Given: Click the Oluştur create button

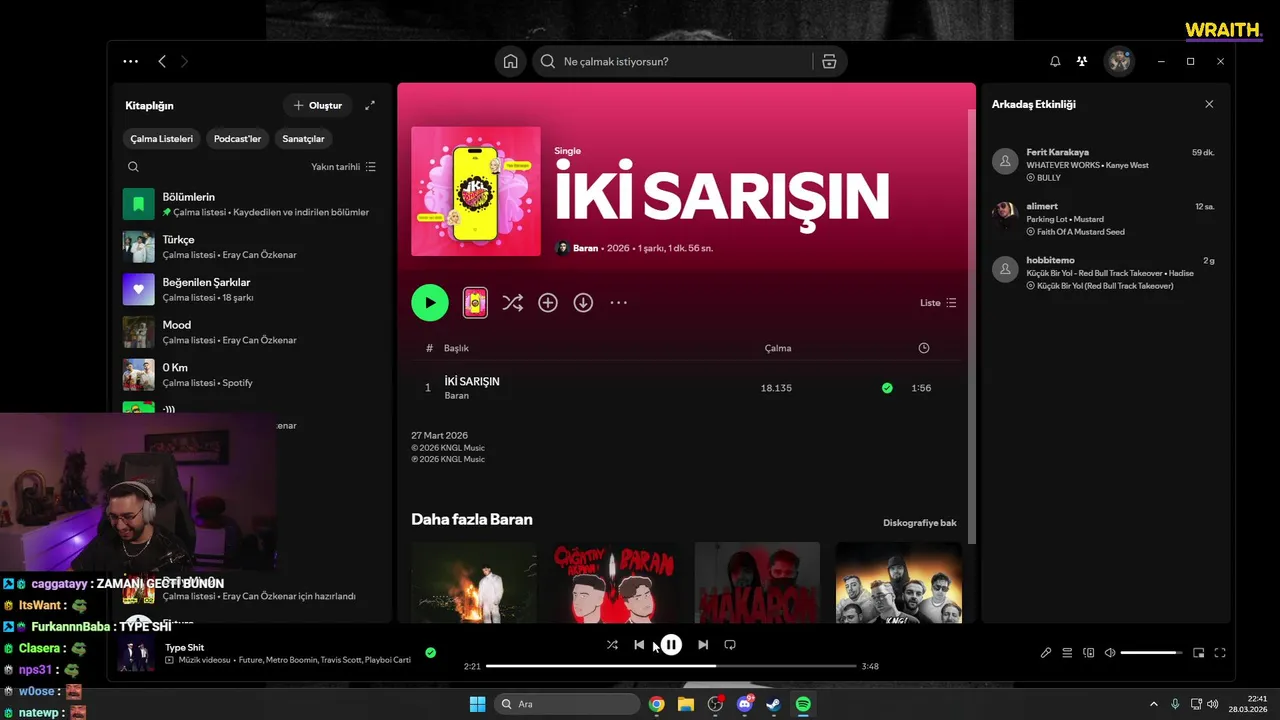Looking at the screenshot, I should pyautogui.click(x=318, y=105).
